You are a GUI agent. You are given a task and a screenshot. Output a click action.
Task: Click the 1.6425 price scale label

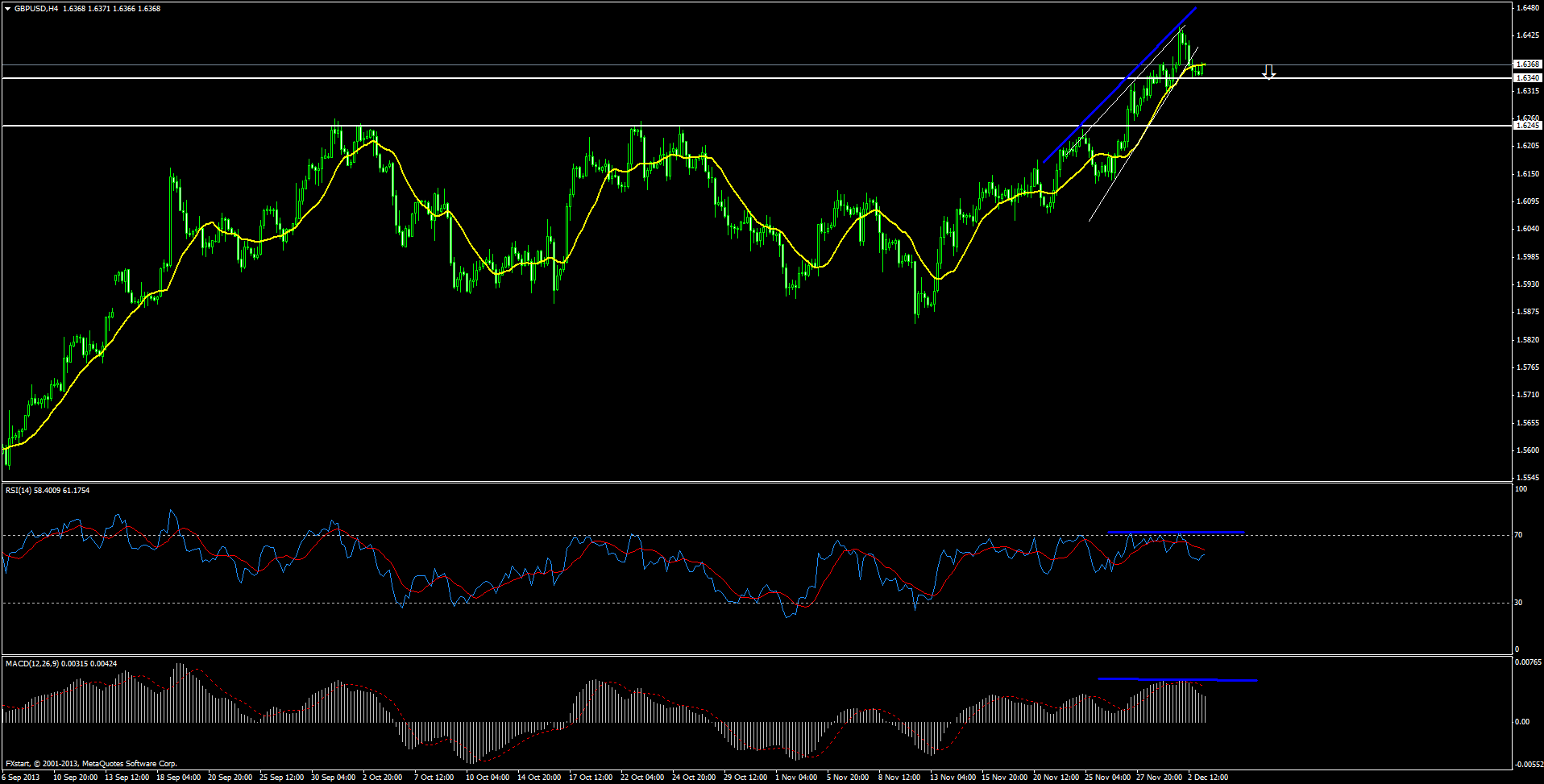point(1528,35)
